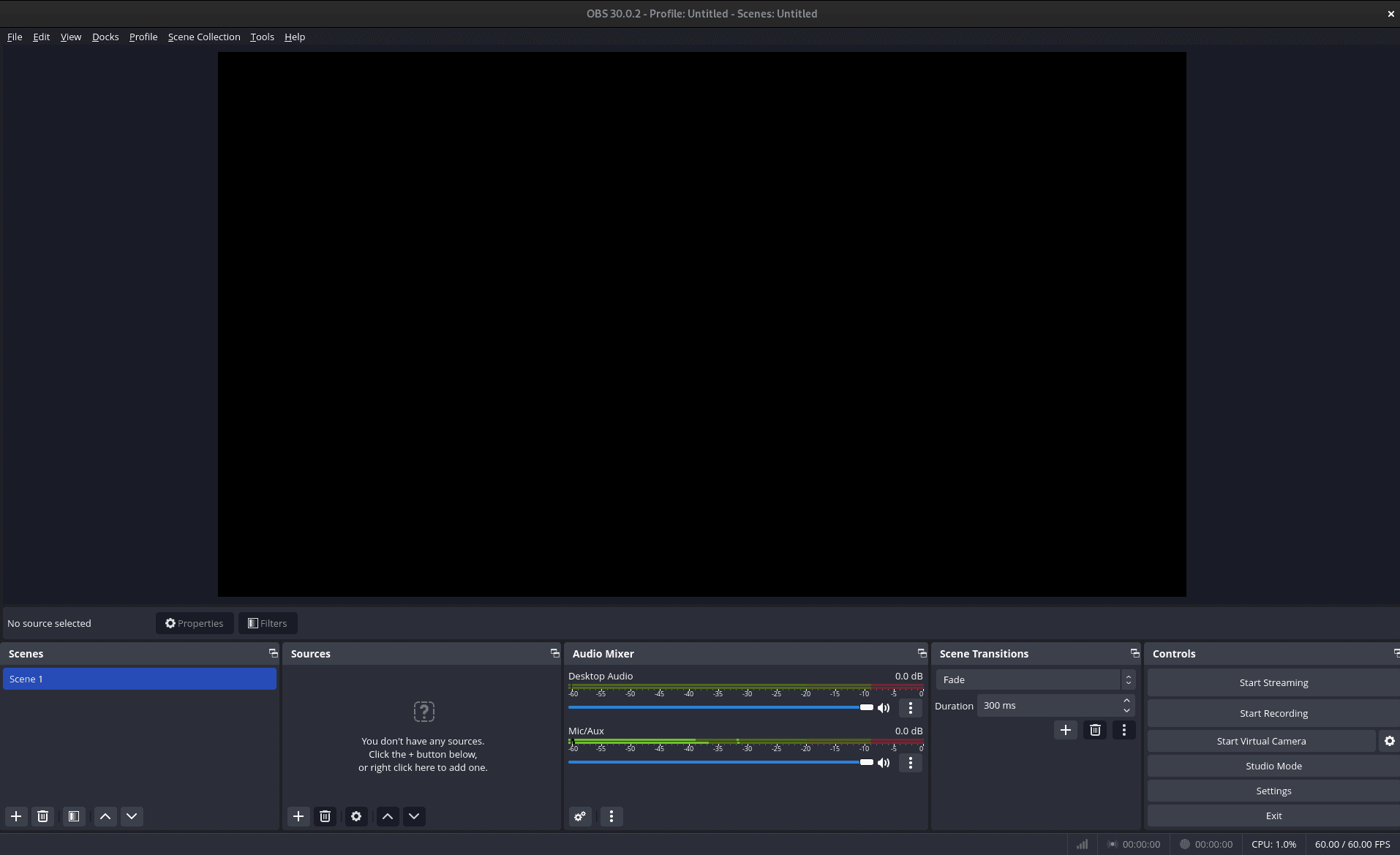Float the Audio Mixer dock
The image size is (1400, 855).
(x=922, y=653)
